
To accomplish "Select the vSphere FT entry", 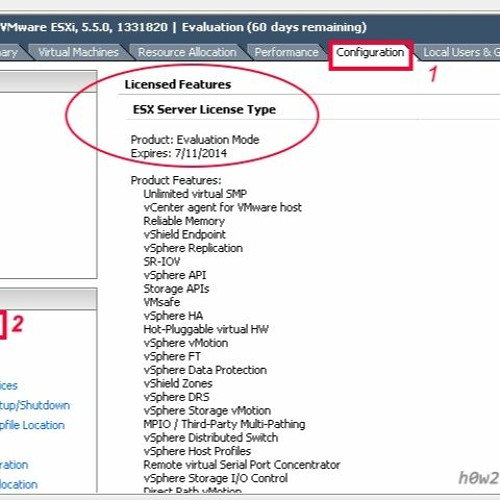I will [x=172, y=356].
